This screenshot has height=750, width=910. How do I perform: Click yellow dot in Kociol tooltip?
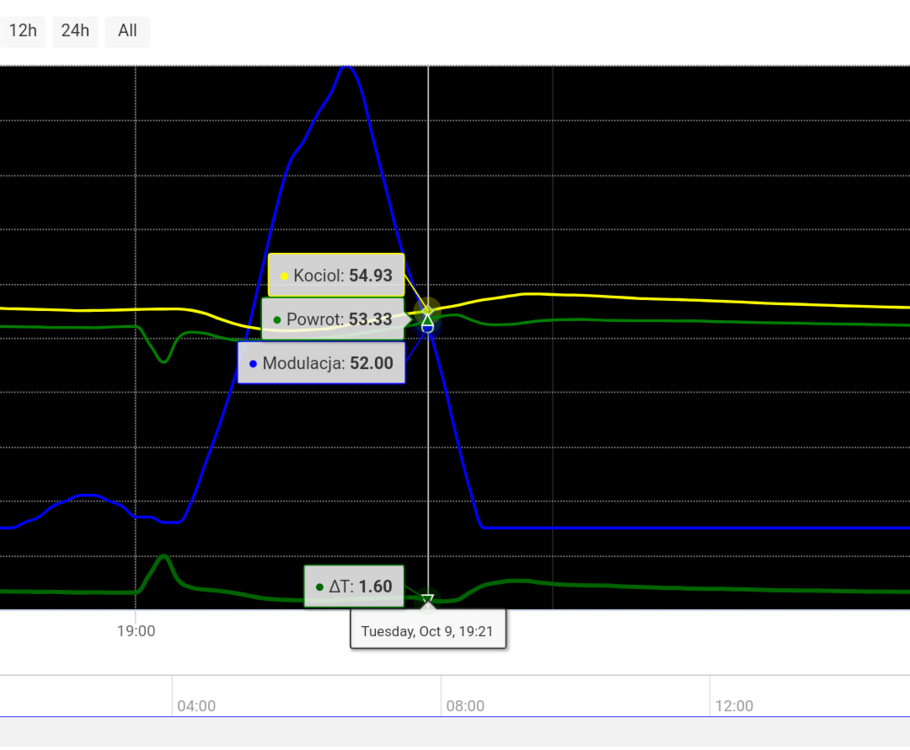click(284, 275)
